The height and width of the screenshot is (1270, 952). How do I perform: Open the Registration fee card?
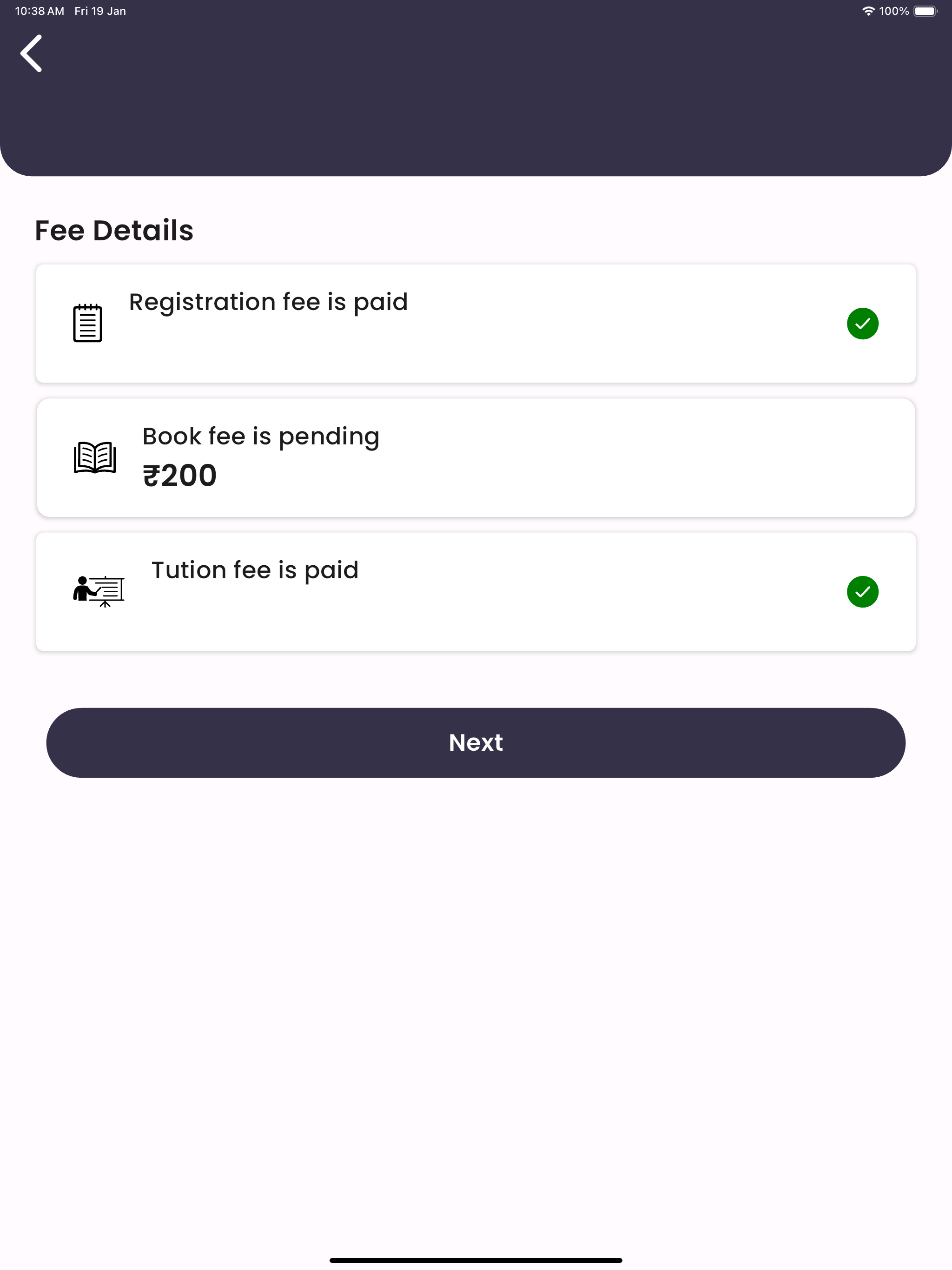pyautogui.click(x=476, y=324)
